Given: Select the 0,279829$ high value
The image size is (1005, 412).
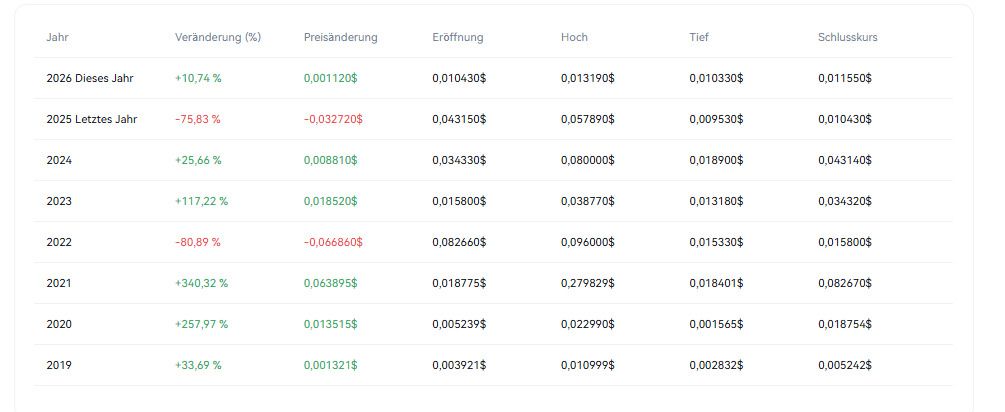Looking at the screenshot, I should pos(588,283).
